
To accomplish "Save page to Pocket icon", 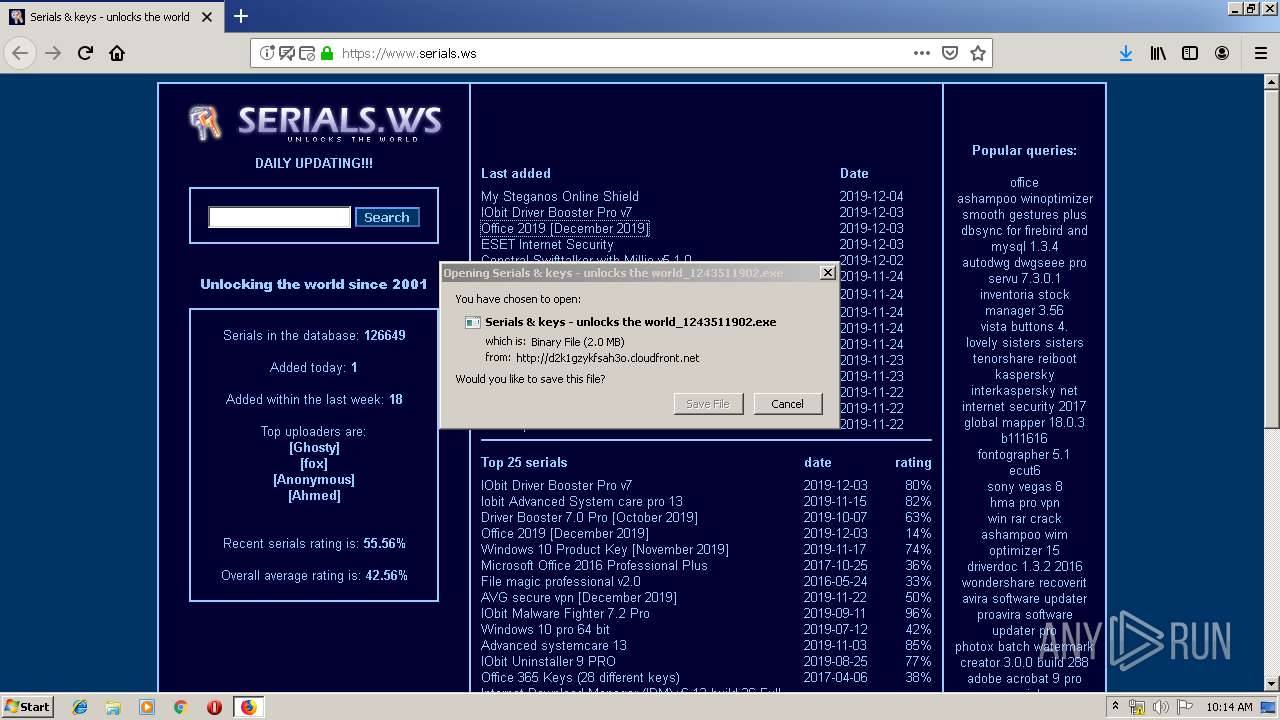I will pyautogui.click(x=950, y=53).
